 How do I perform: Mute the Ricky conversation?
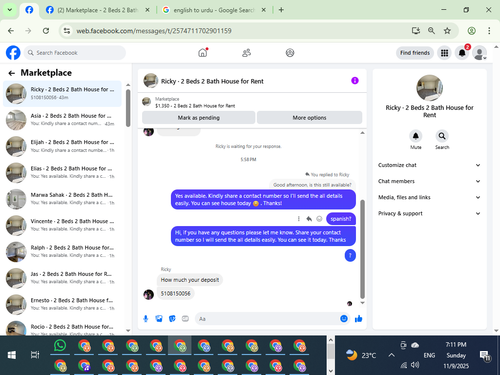pos(415,136)
